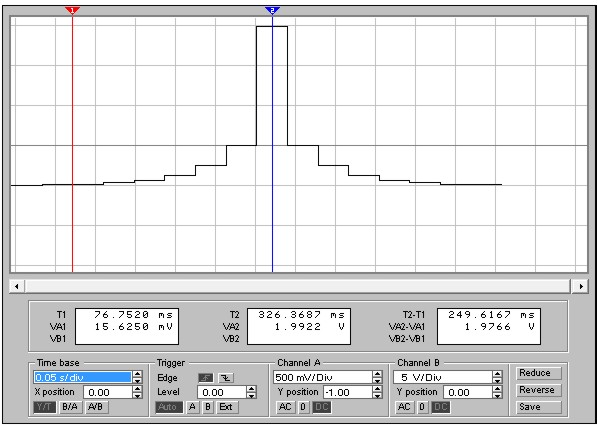Select Ext trigger source
Screen dimensions: 597x427
226,407
